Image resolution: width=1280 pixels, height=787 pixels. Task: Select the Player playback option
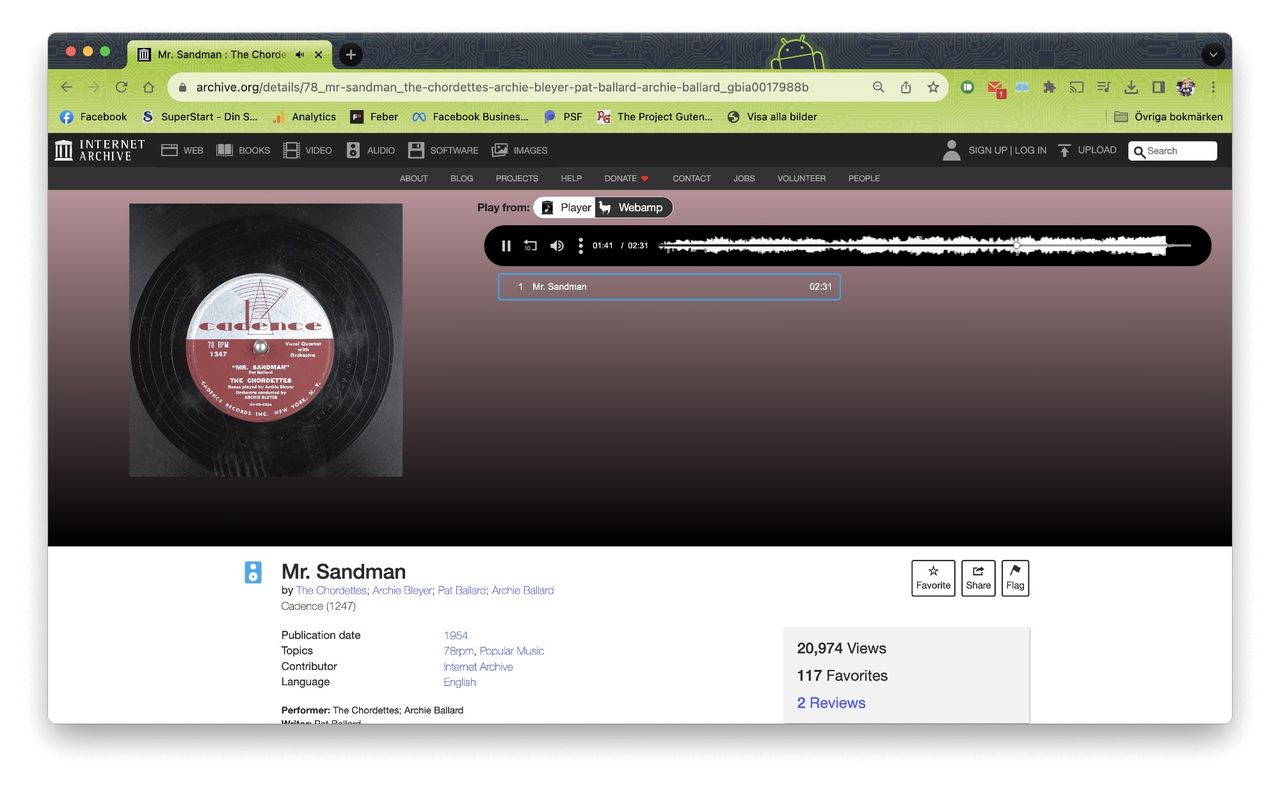[566, 208]
